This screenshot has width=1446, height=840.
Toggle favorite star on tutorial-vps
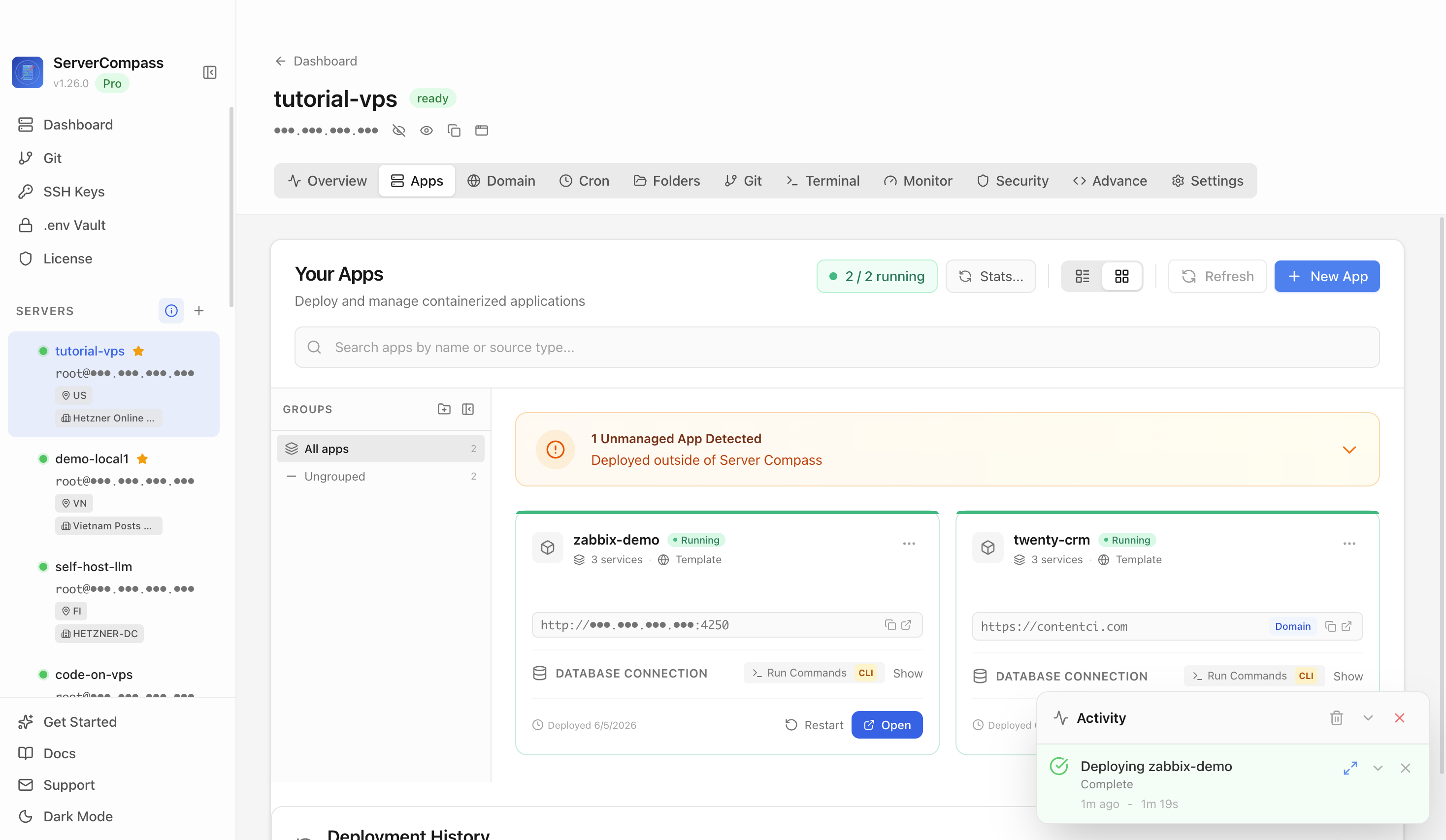coord(138,351)
